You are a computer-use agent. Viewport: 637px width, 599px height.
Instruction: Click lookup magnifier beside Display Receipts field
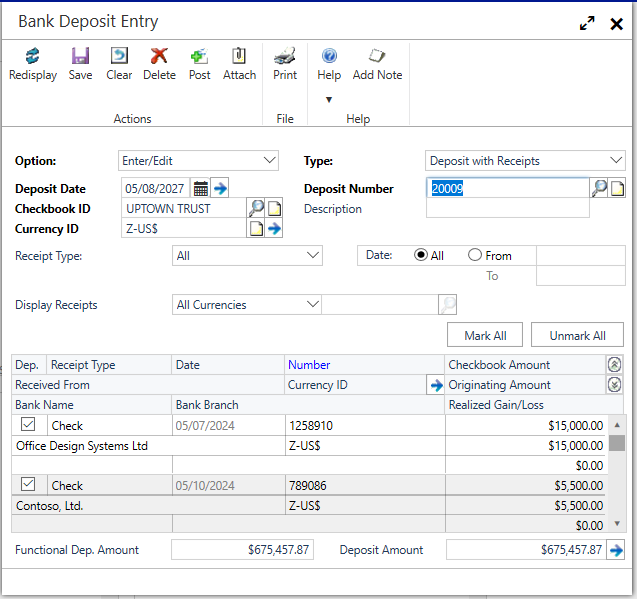pos(448,304)
